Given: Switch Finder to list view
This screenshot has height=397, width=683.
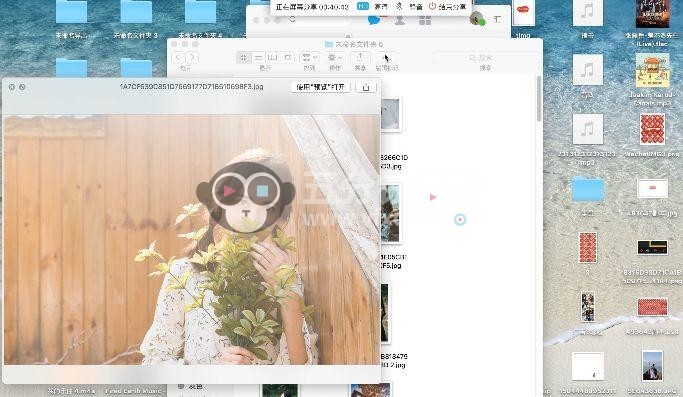Looking at the screenshot, I should [258, 58].
